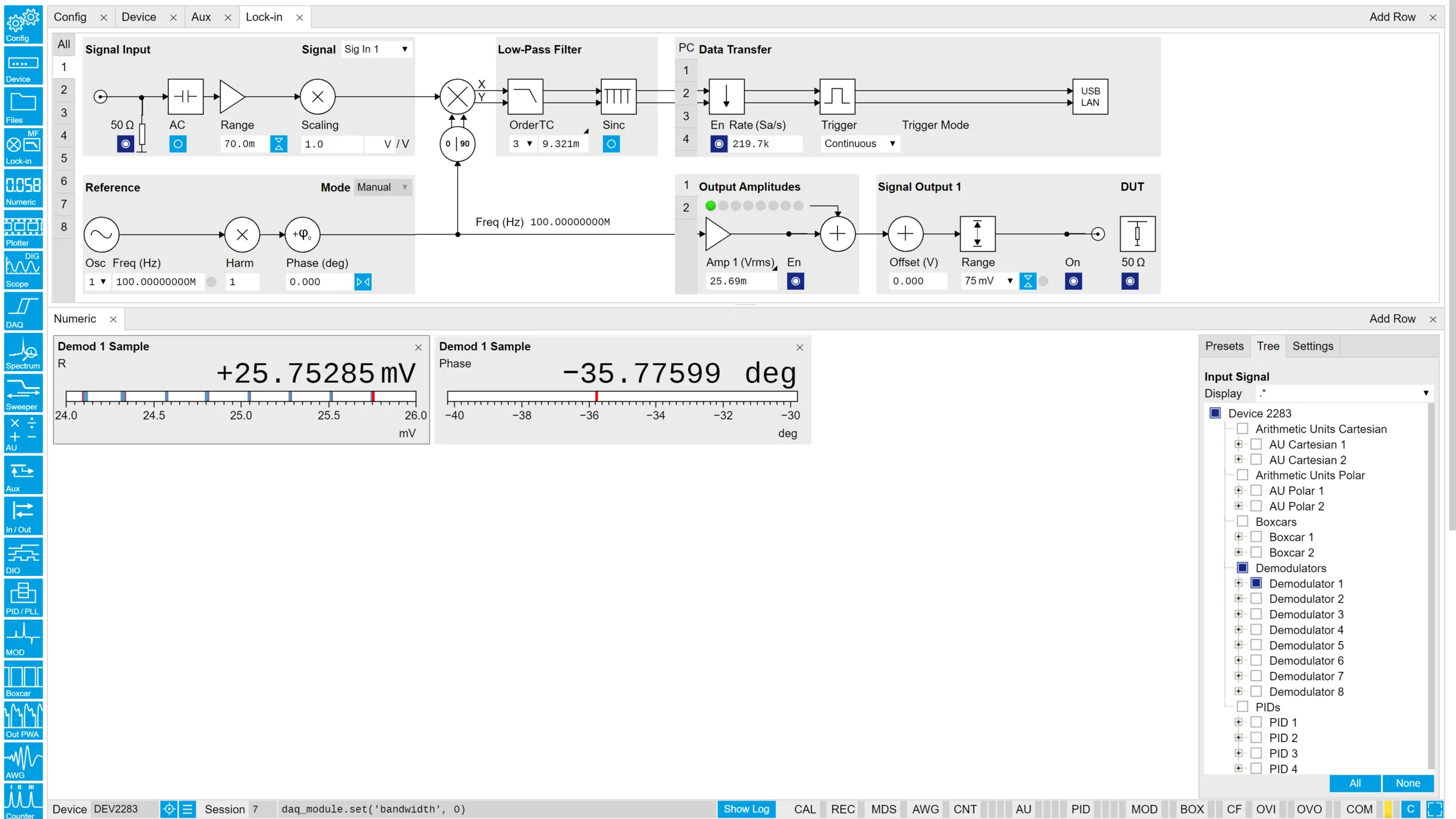The image size is (1456, 819).
Task: Click the Freq (Hz) oscillator input field
Action: (x=158, y=282)
